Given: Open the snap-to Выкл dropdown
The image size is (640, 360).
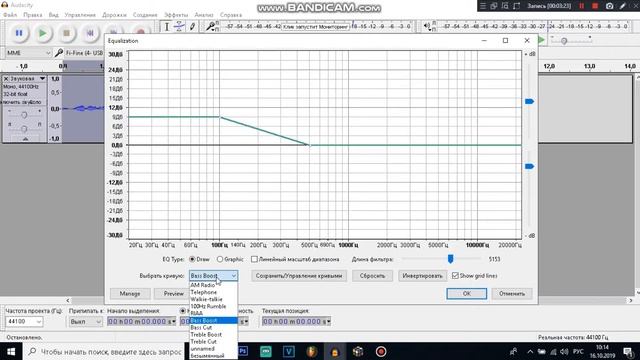Looking at the screenshot, I should pos(85,322).
